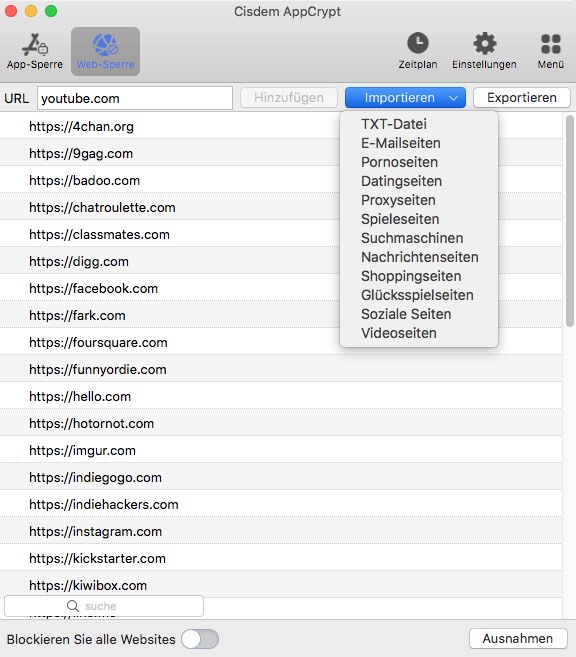Click into the URL field containing youtube.com
This screenshot has height=657, width=576.
tap(135, 98)
